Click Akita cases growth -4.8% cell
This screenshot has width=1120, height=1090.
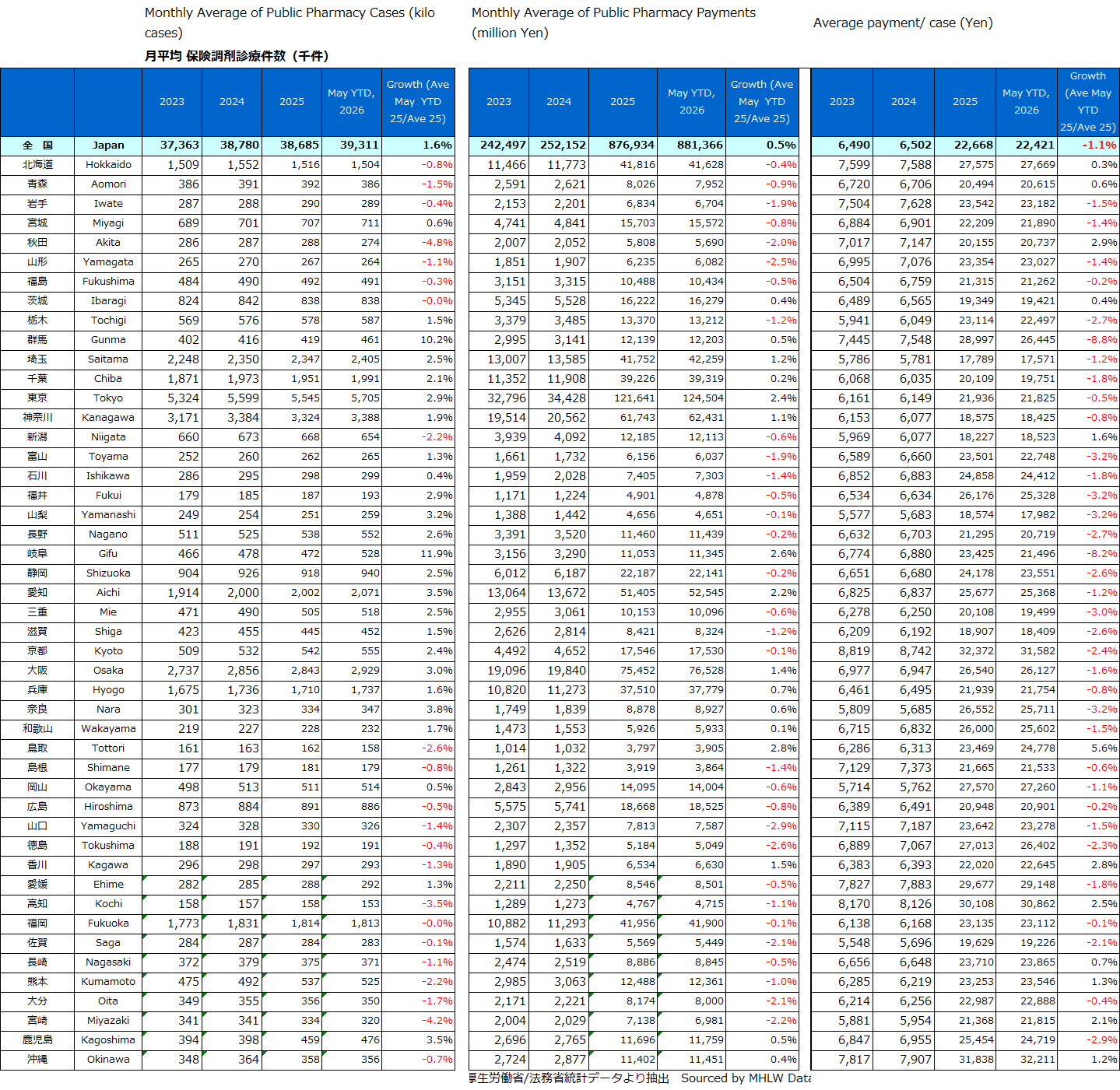click(x=418, y=242)
